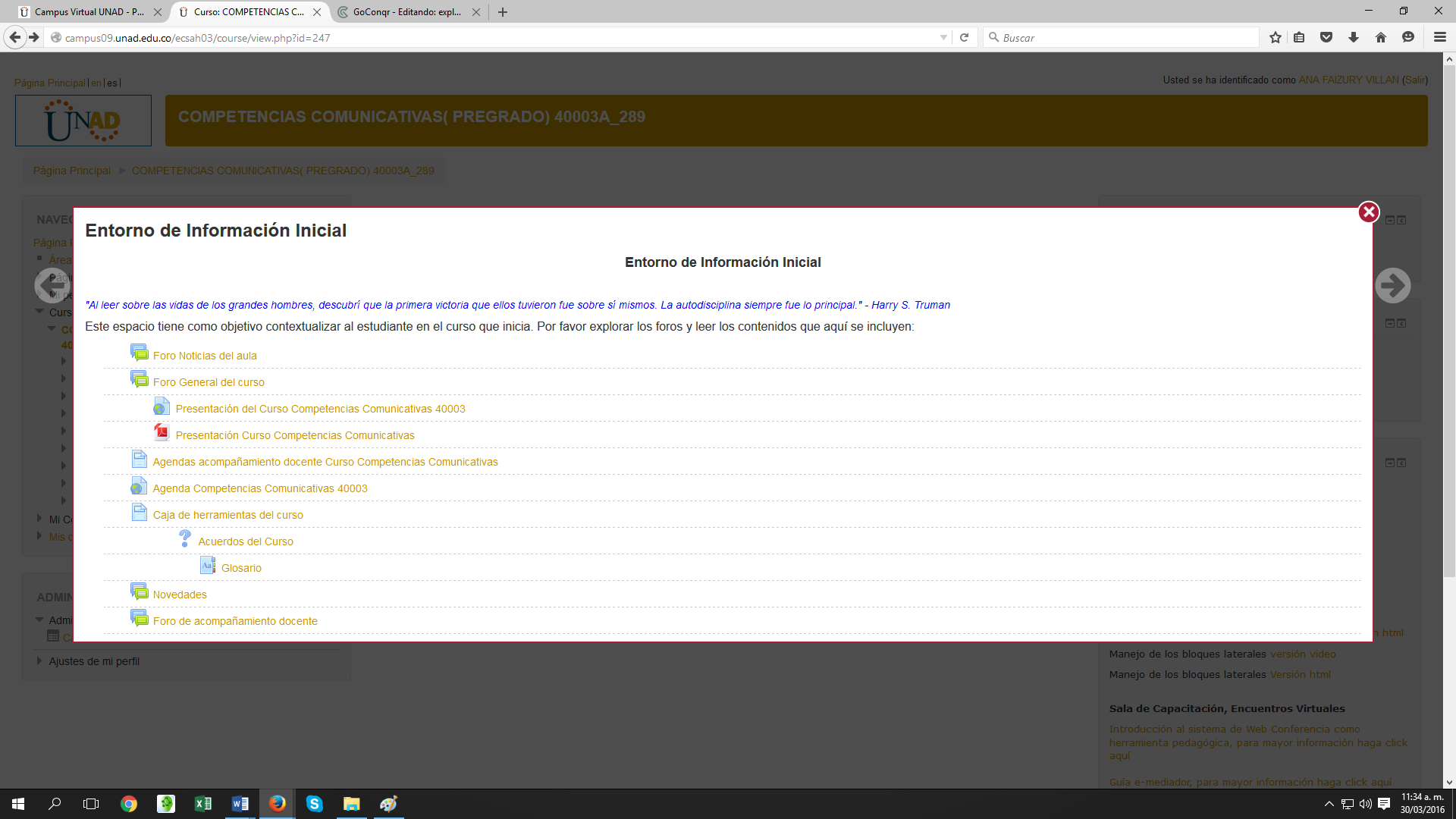
Task: Go to previous section with left arrow
Action: point(52,286)
